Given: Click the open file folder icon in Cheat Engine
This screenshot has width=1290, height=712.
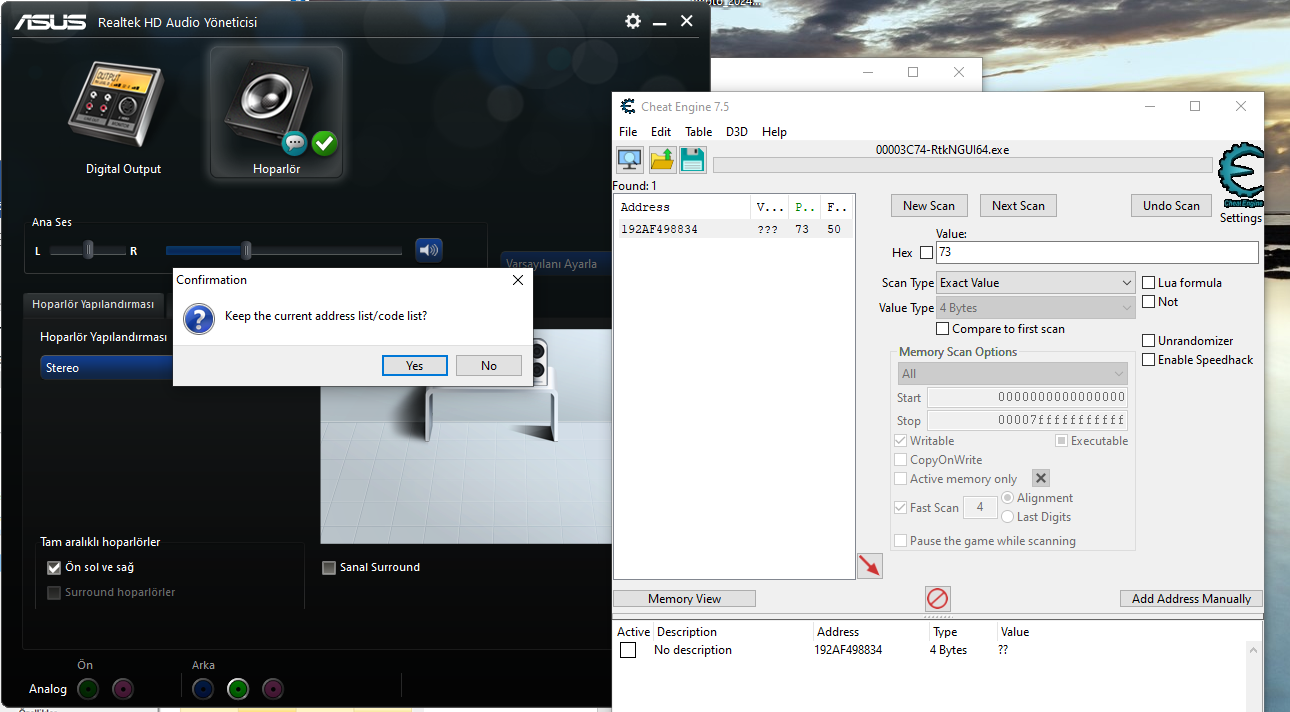Looking at the screenshot, I should pos(662,160).
